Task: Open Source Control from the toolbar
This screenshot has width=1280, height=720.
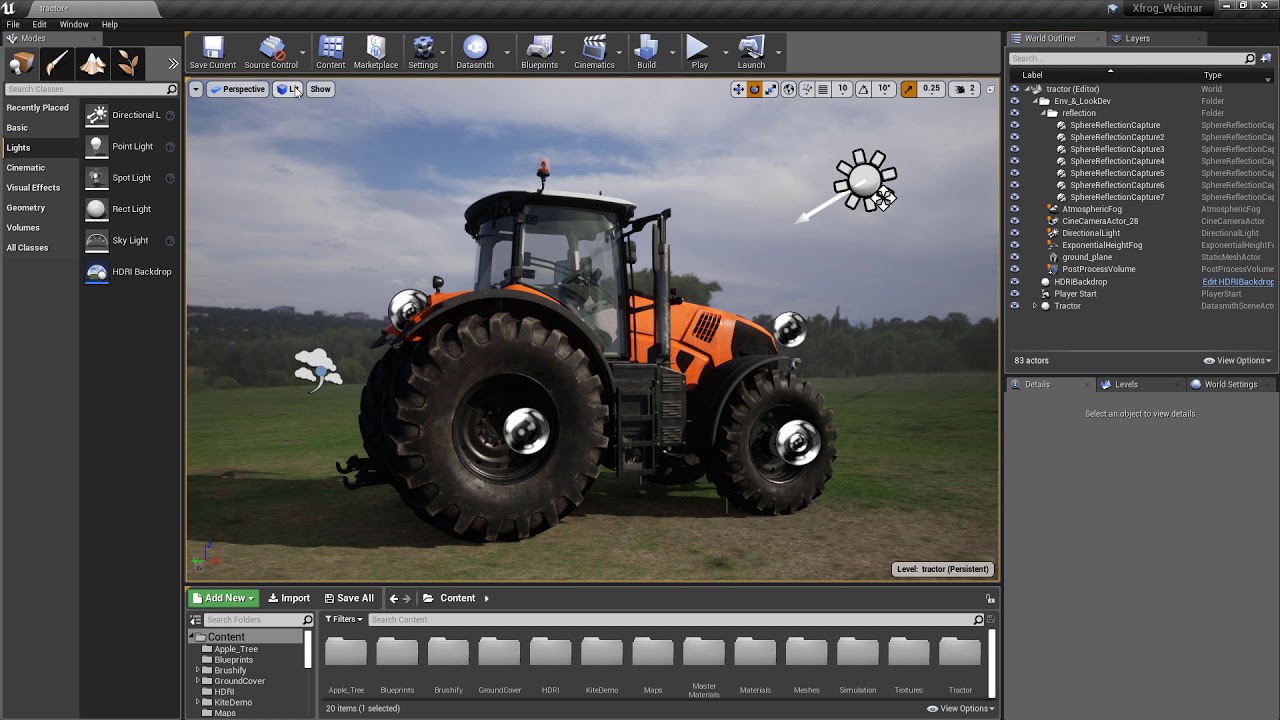Action: coord(271,47)
